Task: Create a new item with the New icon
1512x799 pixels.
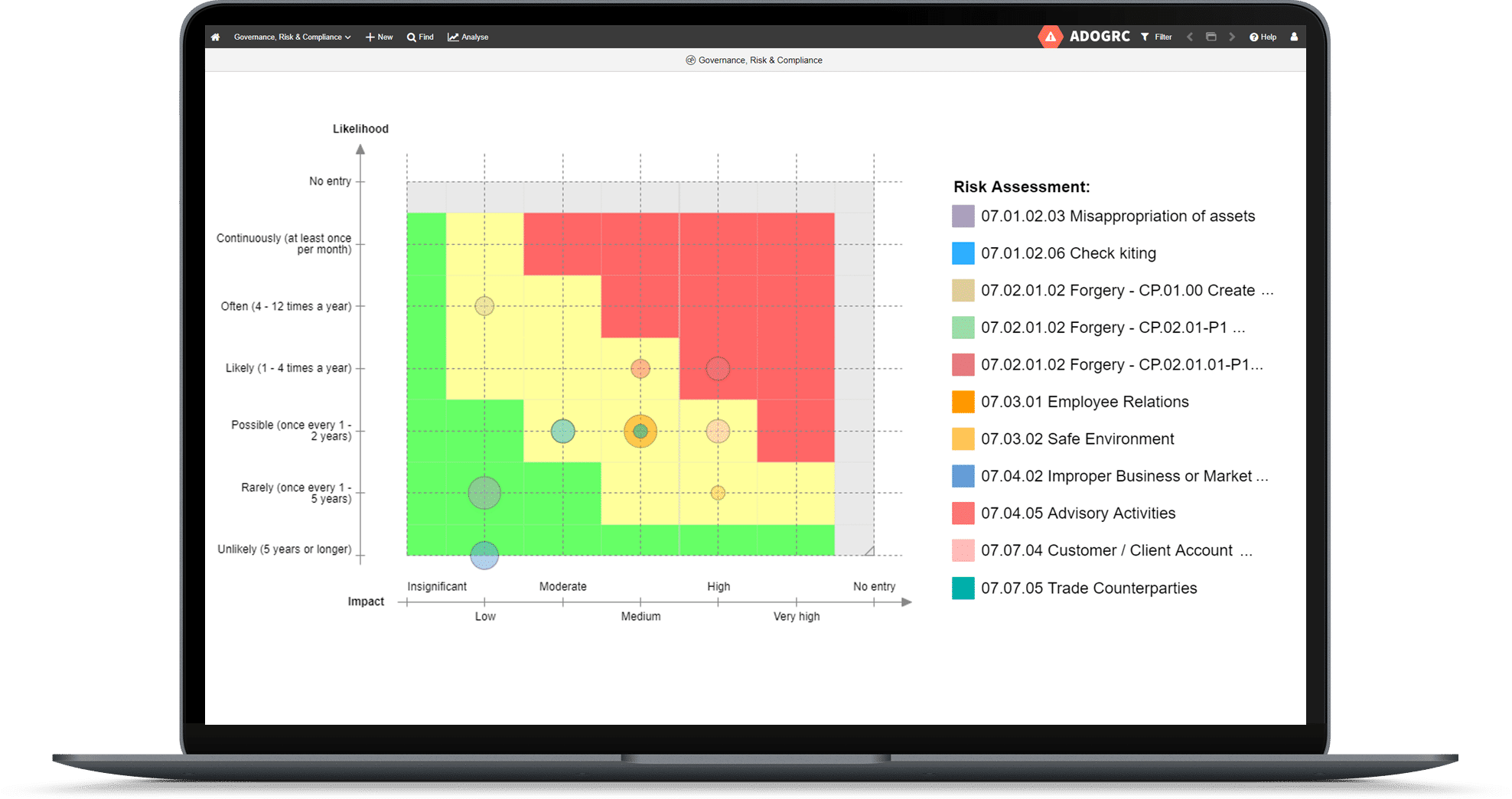Action: 378,37
